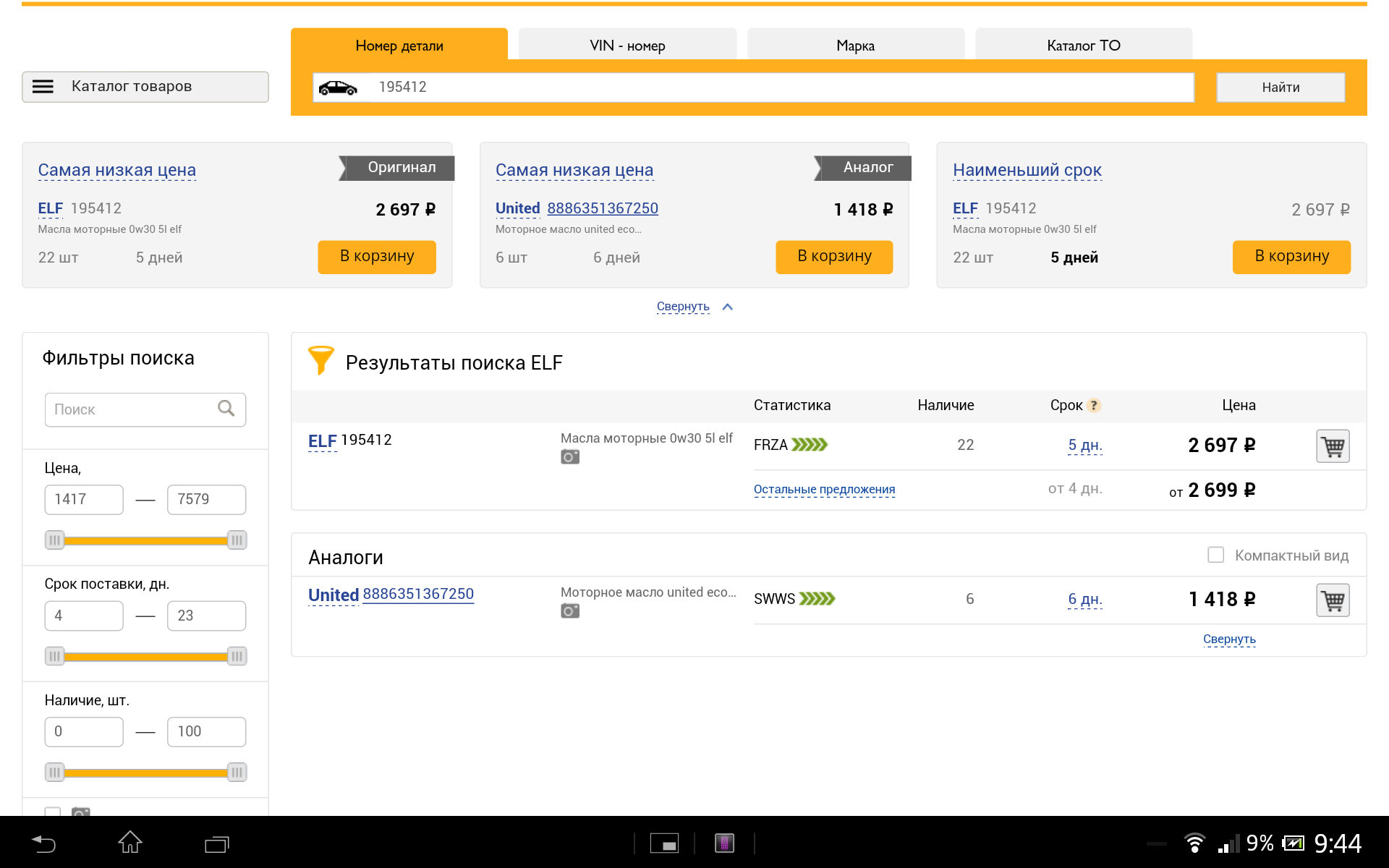The width and height of the screenshot is (1389, 868).
Task: Open Самая низкая цена in Оригинал card
Action: click(x=117, y=171)
